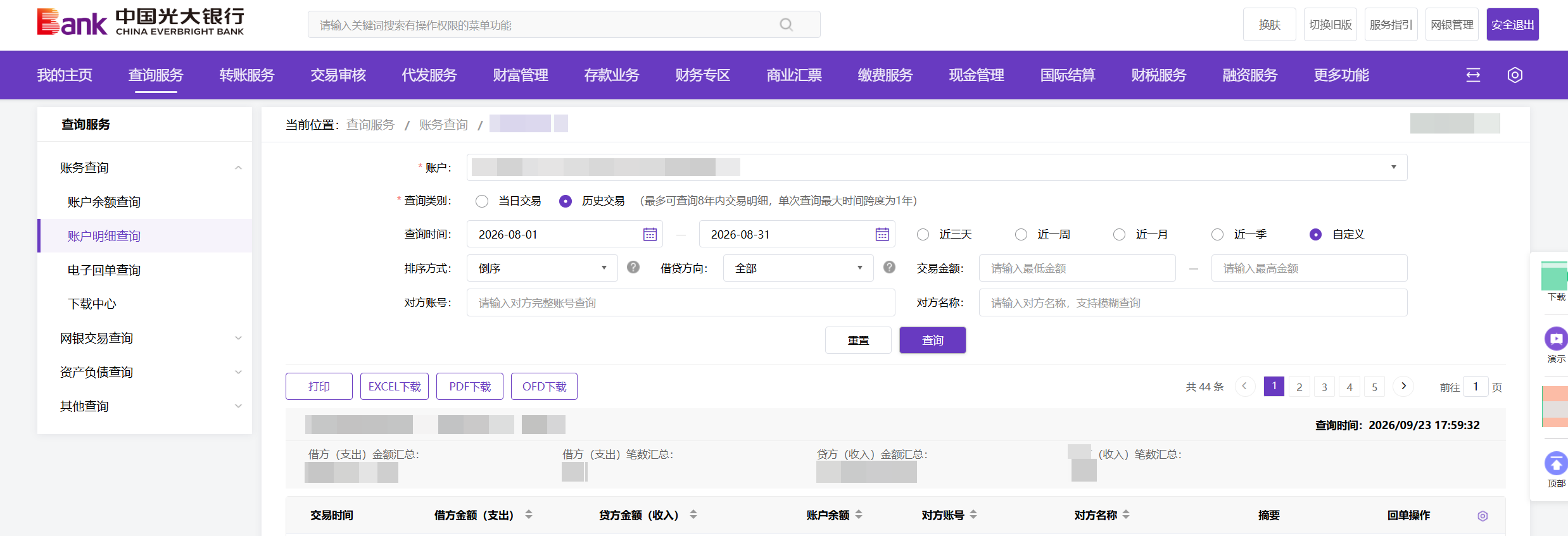
Task: Go to next results page arrow
Action: coord(1403,386)
